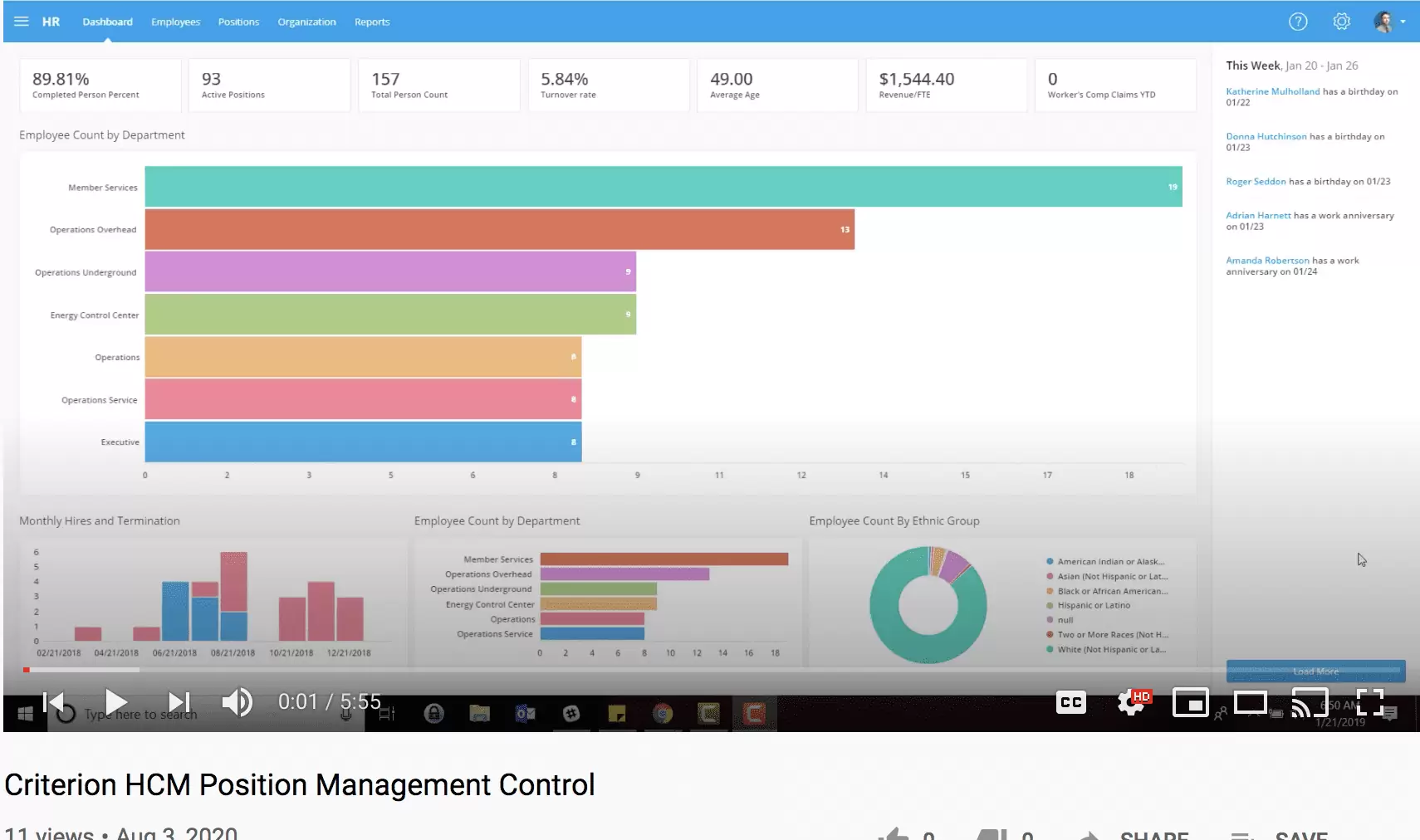Viewport: 1420px width, 840px height.
Task: Click the Member Services teal bar
Action: pyautogui.click(x=663, y=187)
